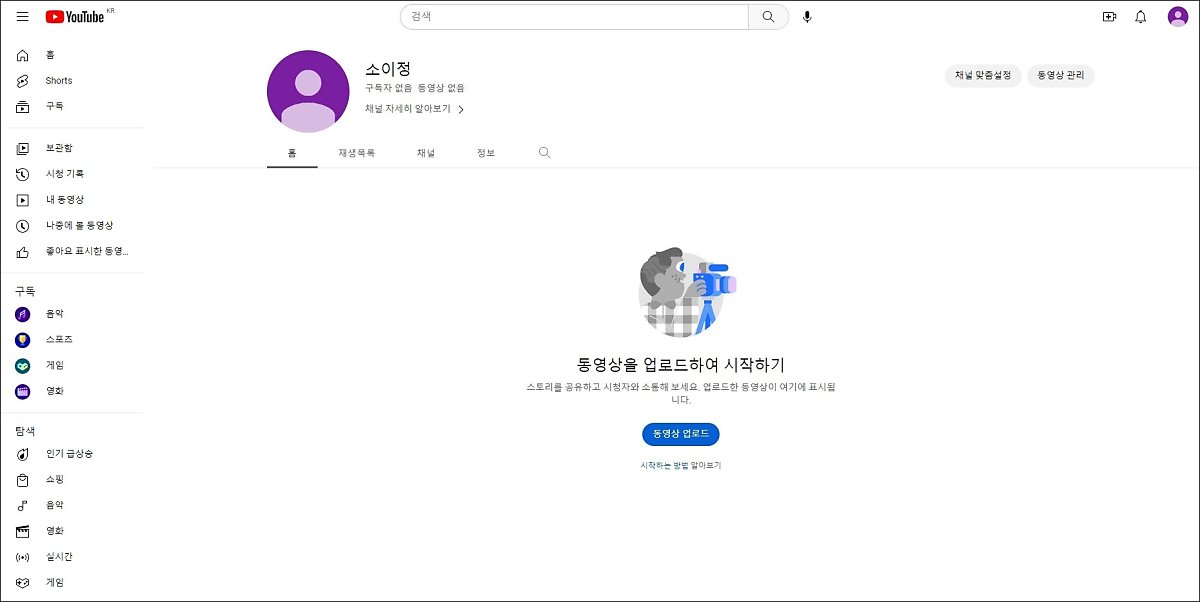Search within channel using magnifier icon
The height and width of the screenshot is (602, 1200).
(x=544, y=153)
